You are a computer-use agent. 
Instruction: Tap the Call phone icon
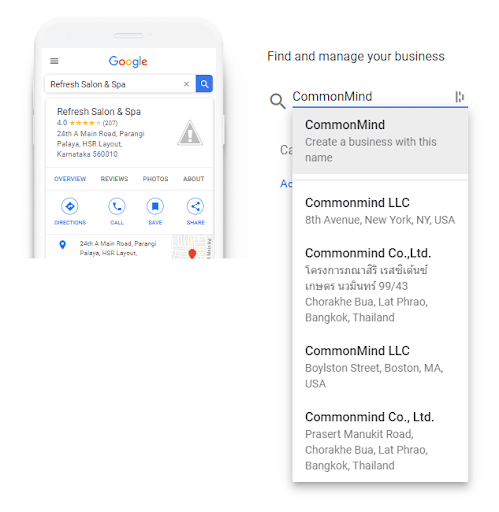117,206
